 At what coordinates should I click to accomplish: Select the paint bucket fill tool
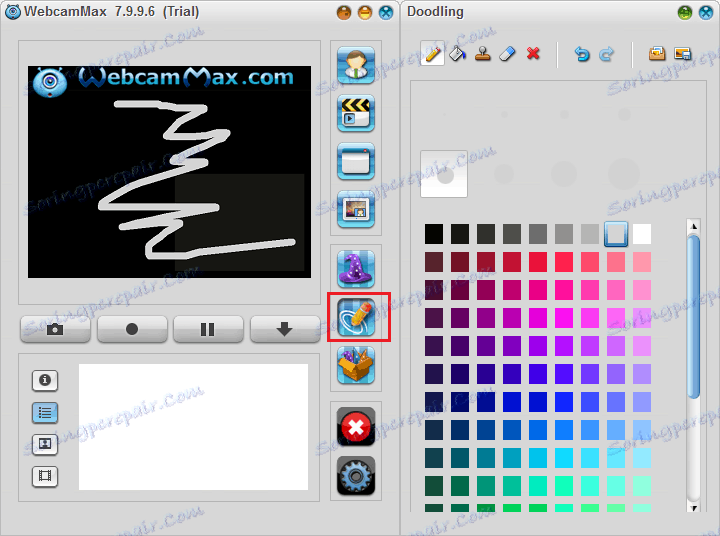click(x=457, y=54)
